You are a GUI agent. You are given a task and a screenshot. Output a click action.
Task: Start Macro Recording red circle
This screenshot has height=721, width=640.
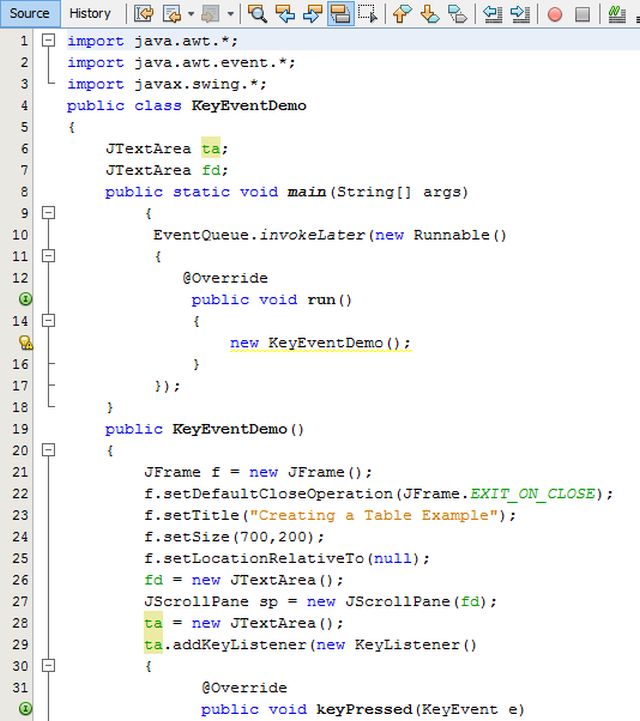tap(555, 14)
